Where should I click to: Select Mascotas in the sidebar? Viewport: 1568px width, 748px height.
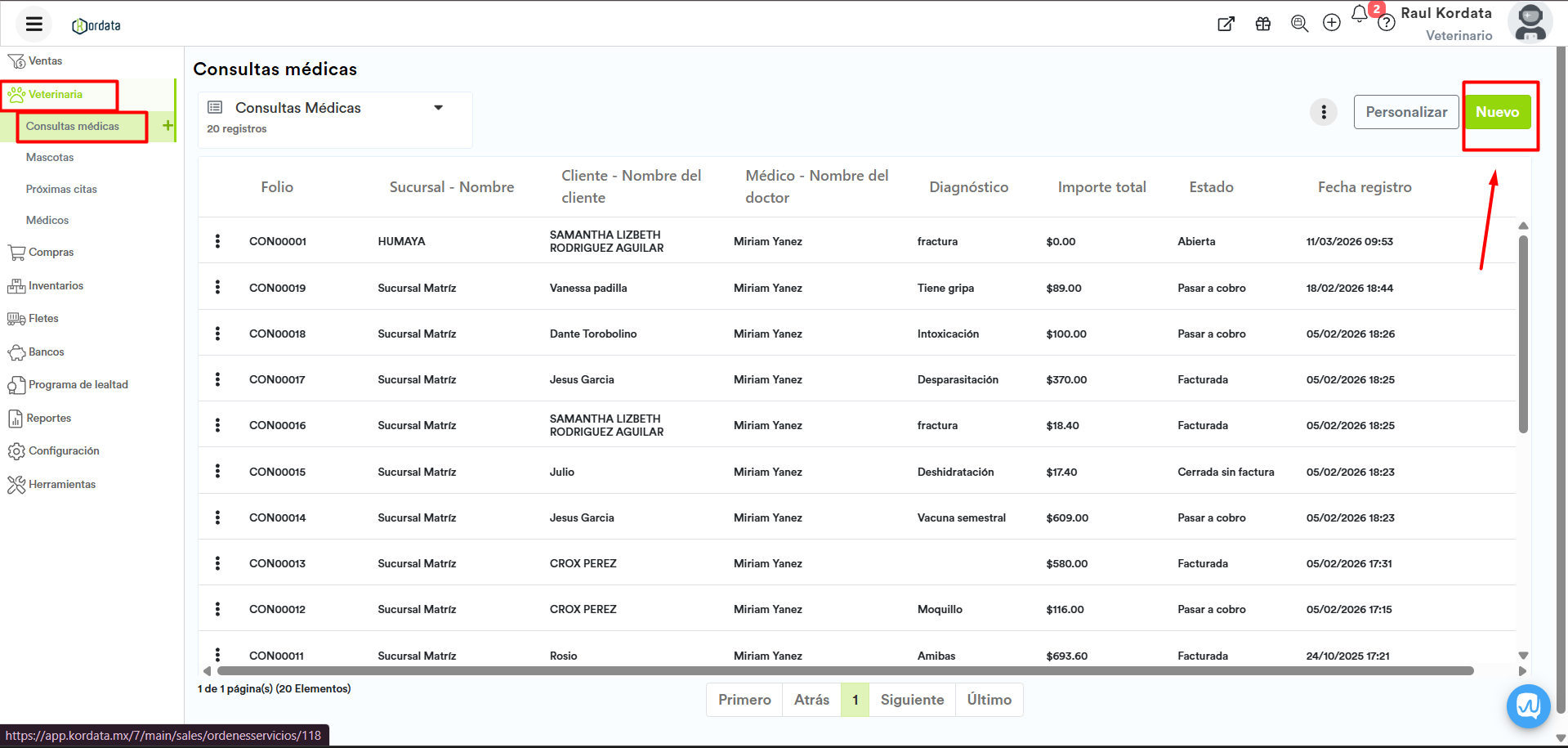(x=50, y=157)
